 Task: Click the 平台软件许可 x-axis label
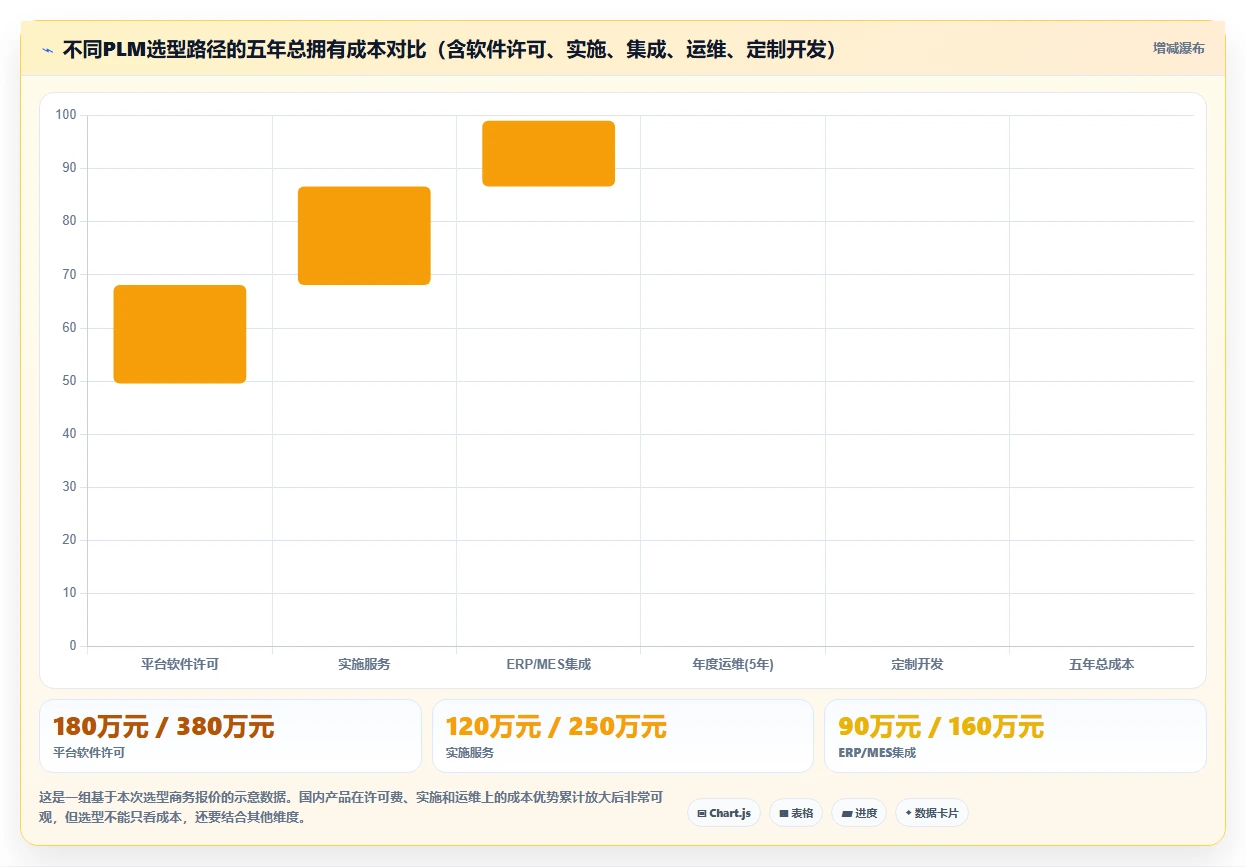click(180, 664)
